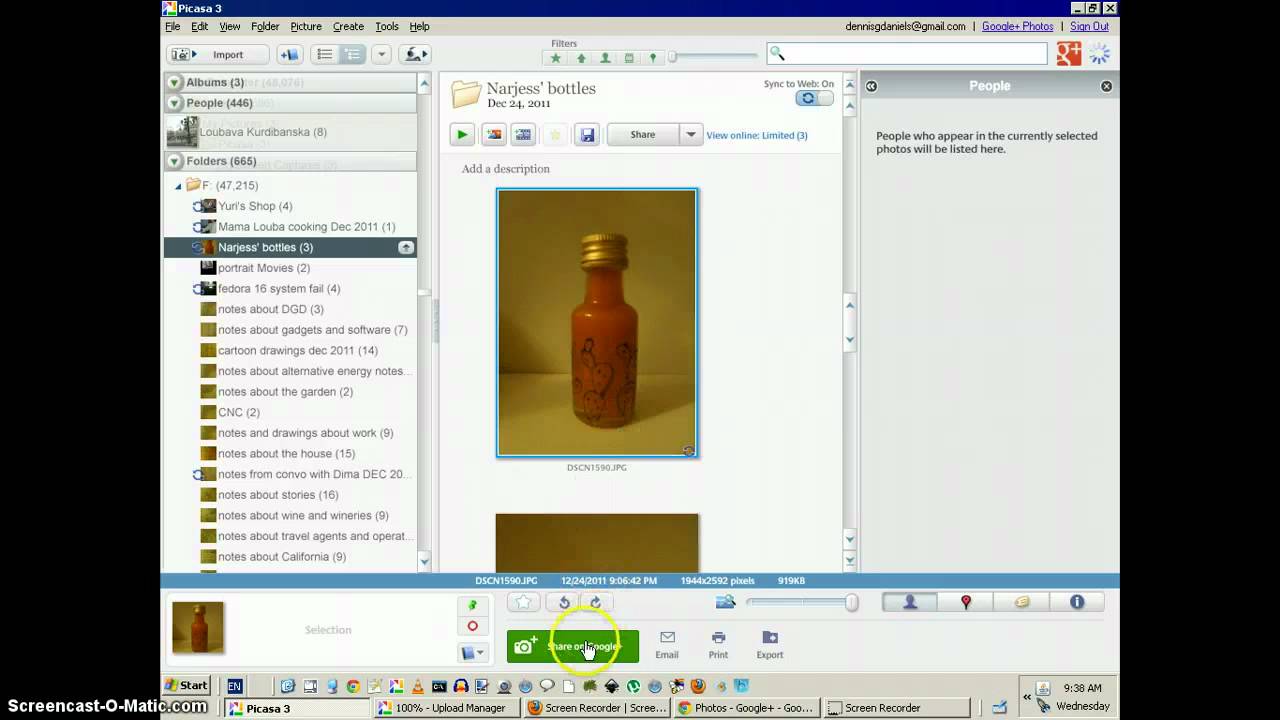Open the Folder menu

click(265, 27)
